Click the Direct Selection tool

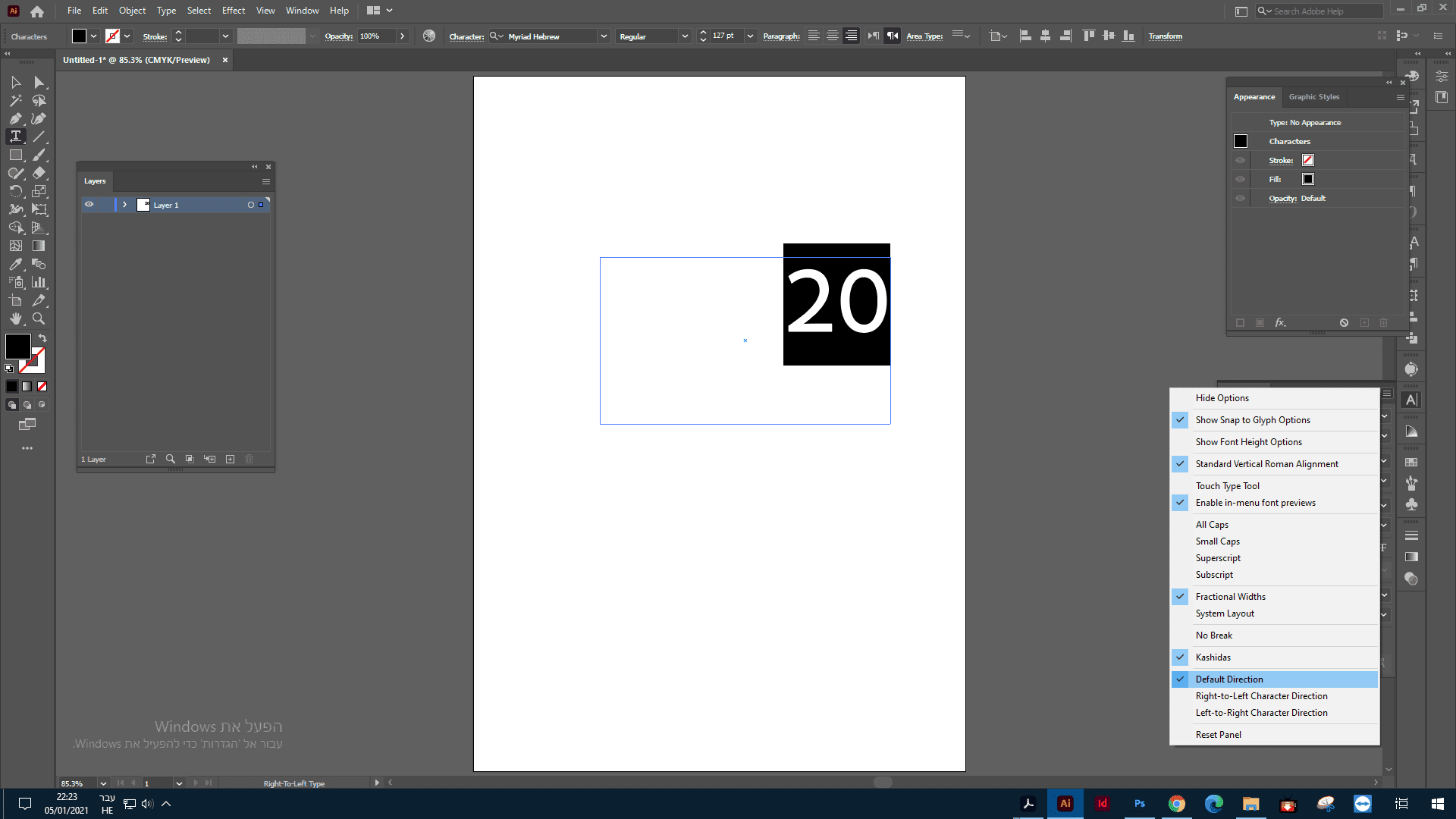tap(39, 82)
